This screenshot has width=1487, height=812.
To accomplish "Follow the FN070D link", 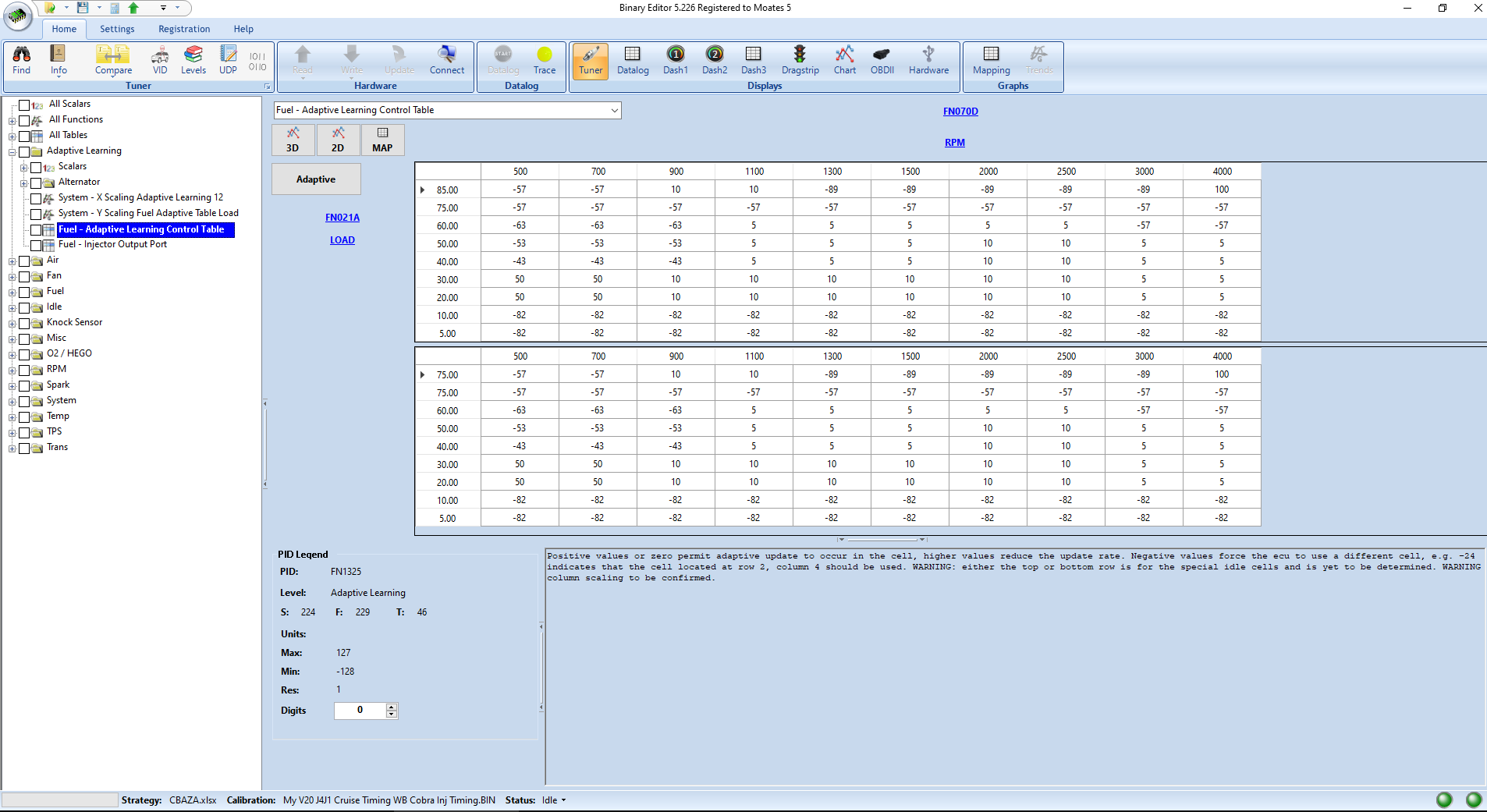I will point(960,112).
